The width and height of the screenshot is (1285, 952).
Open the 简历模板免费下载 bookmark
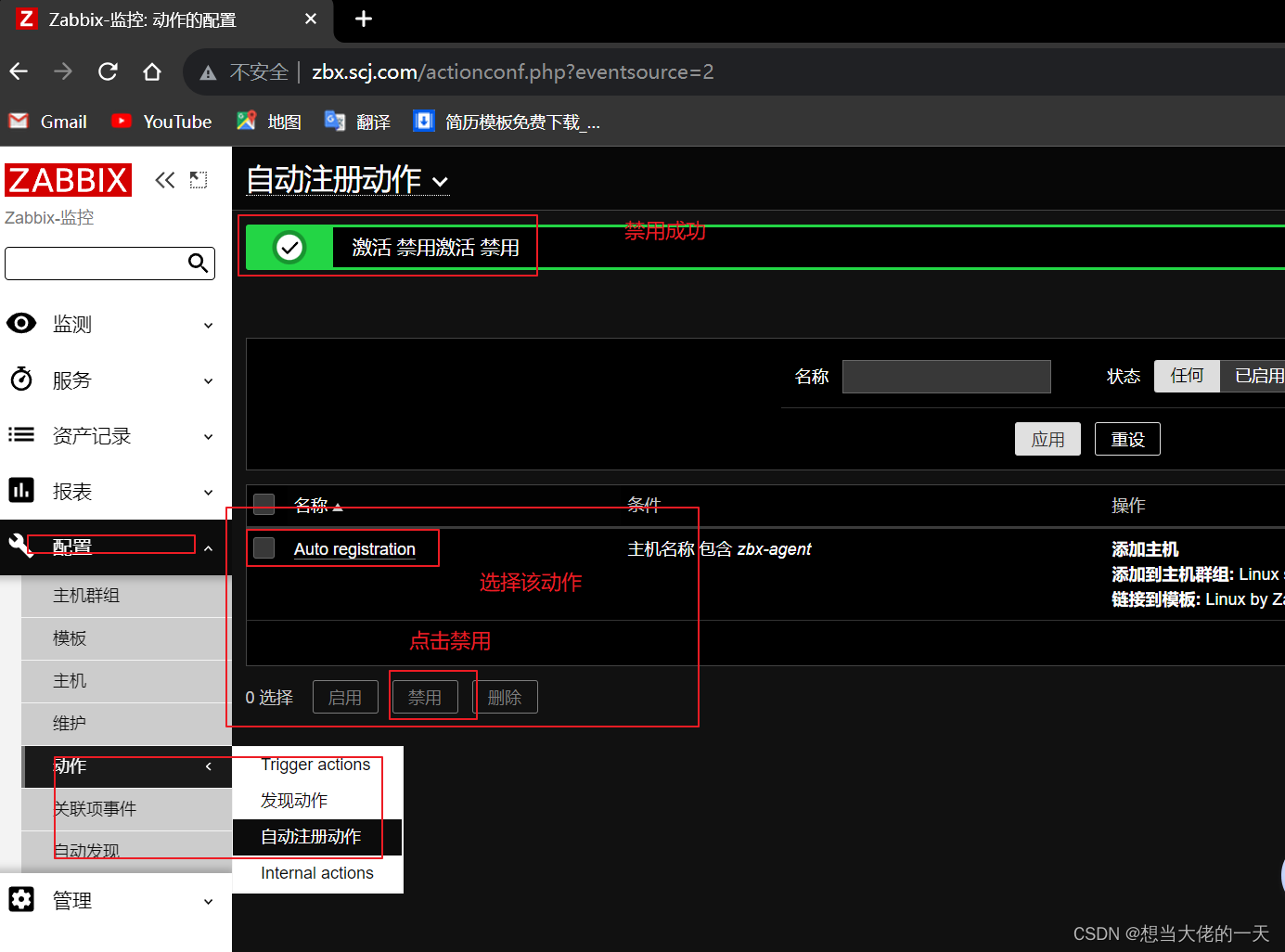507,122
